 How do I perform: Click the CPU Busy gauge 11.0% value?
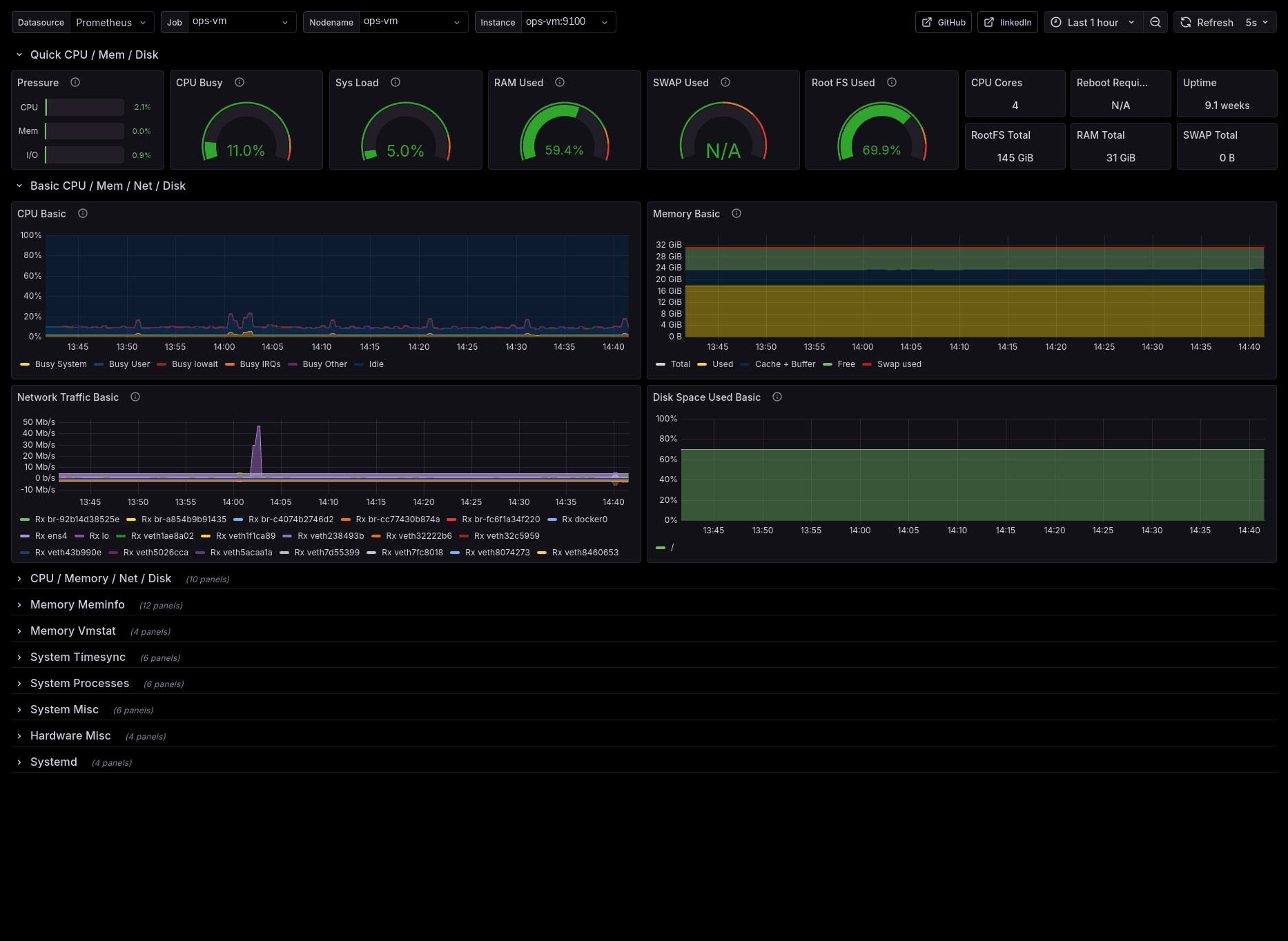pyautogui.click(x=246, y=150)
